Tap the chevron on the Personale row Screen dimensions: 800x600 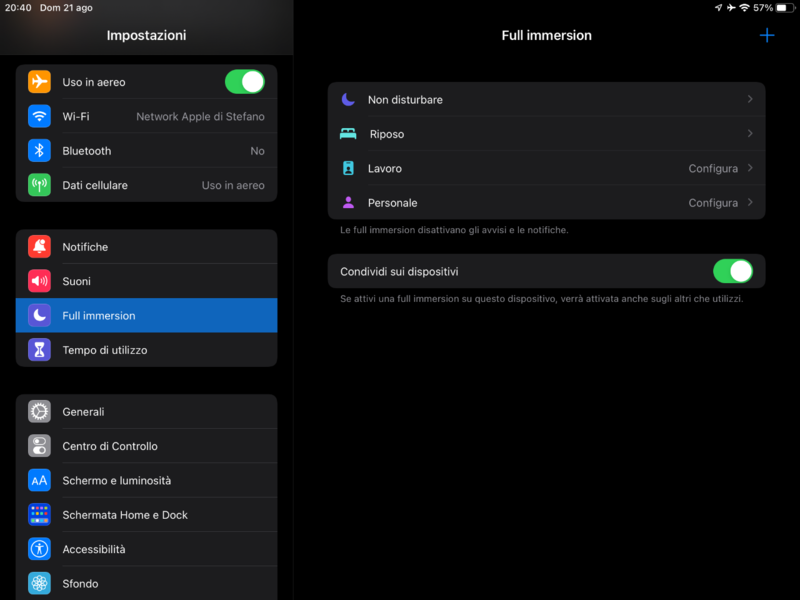click(x=750, y=203)
